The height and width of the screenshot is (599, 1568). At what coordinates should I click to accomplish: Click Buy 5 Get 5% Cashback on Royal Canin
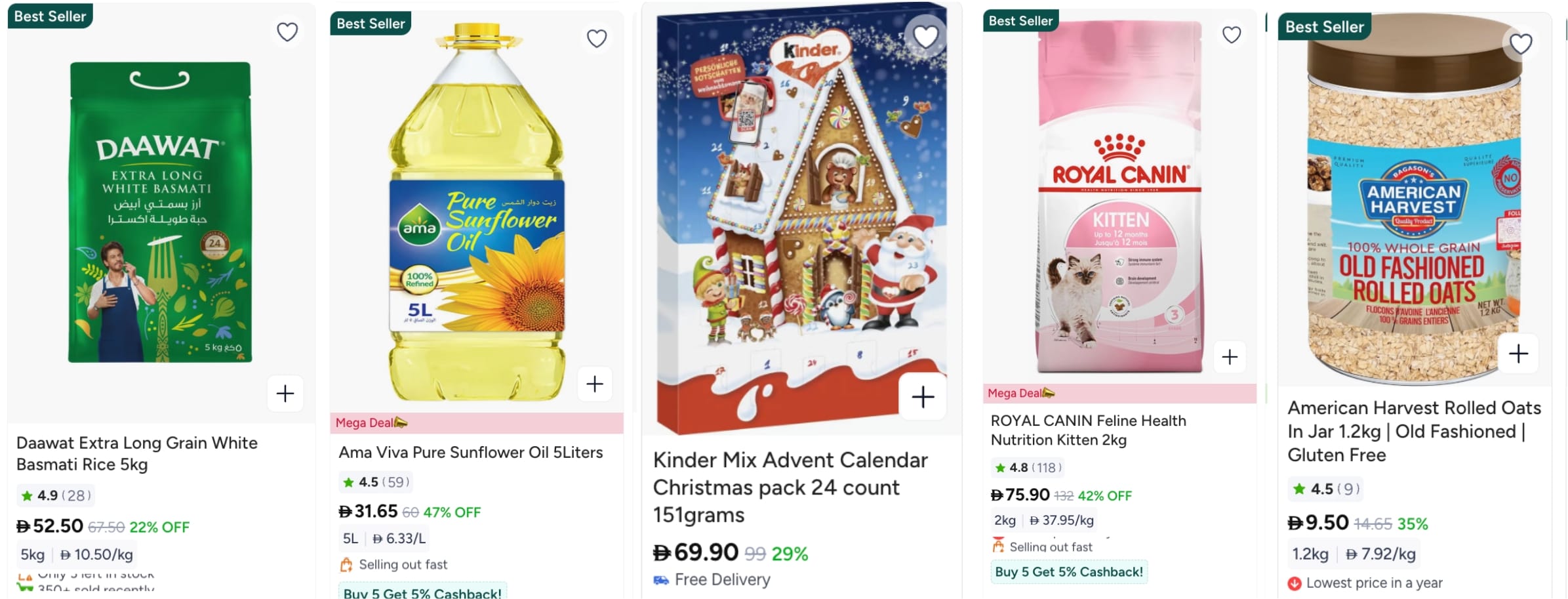pos(1069,572)
